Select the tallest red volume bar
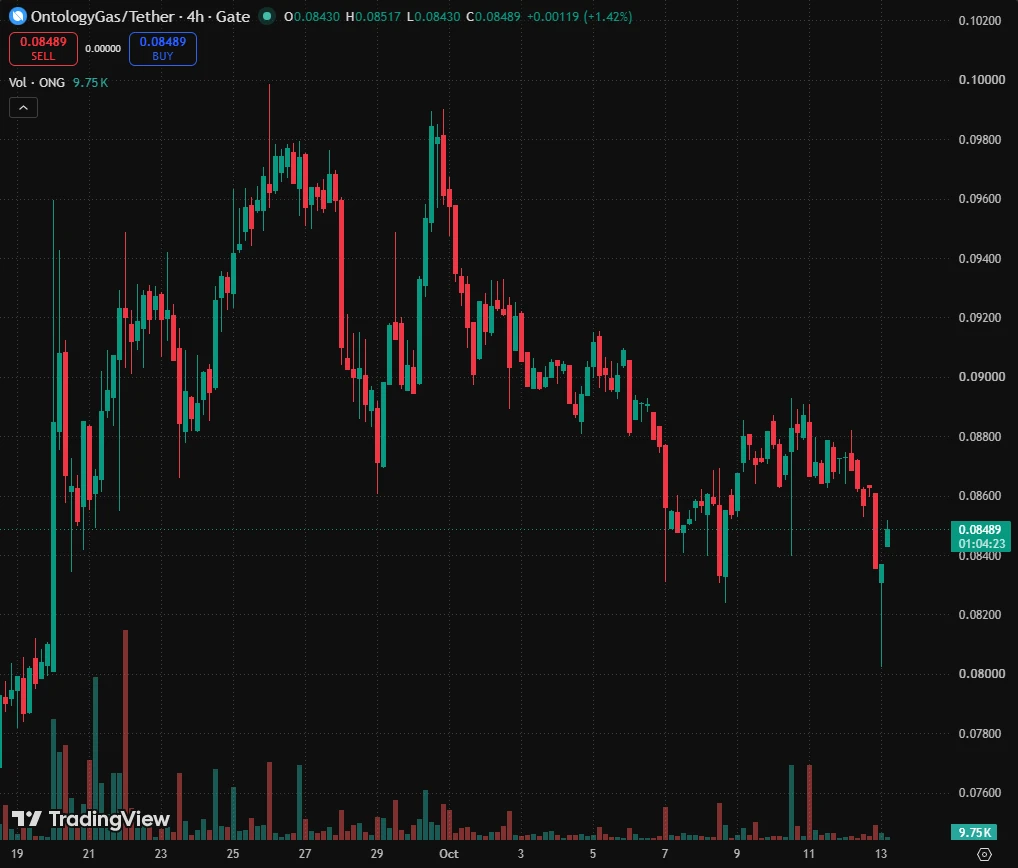The image size is (1018, 868). tap(125, 735)
